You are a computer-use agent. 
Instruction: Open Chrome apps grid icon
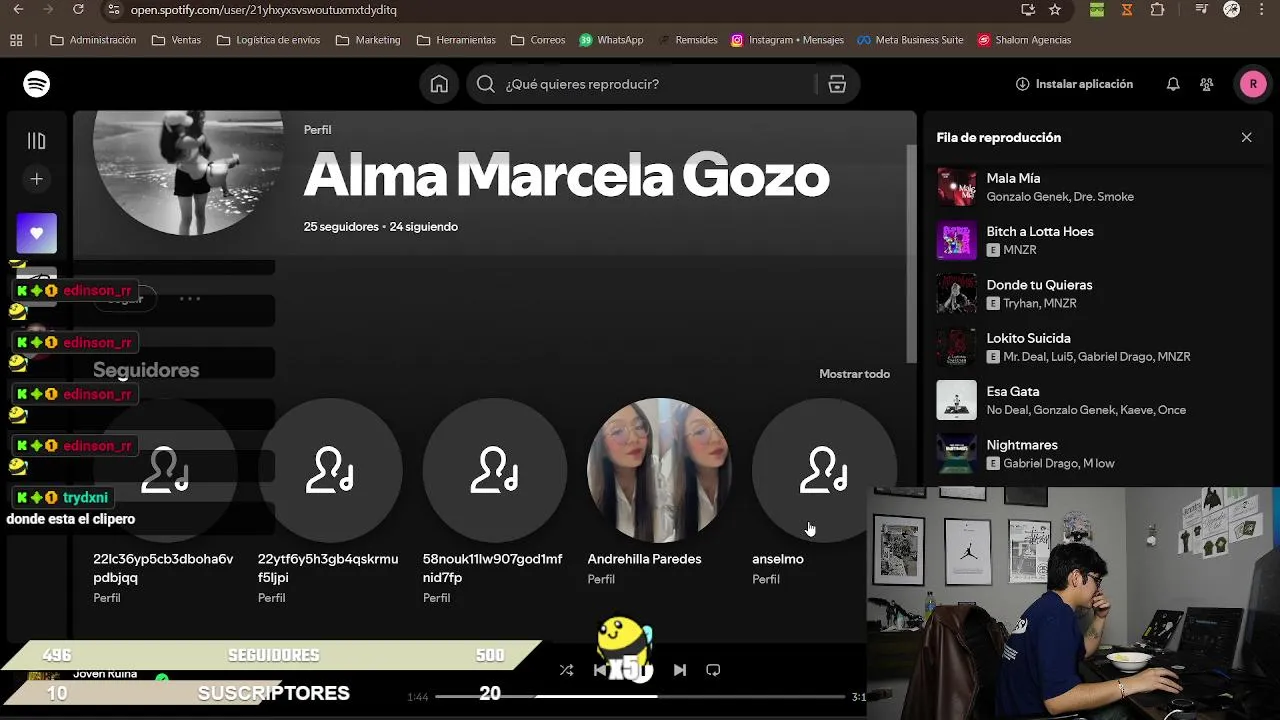coord(16,40)
